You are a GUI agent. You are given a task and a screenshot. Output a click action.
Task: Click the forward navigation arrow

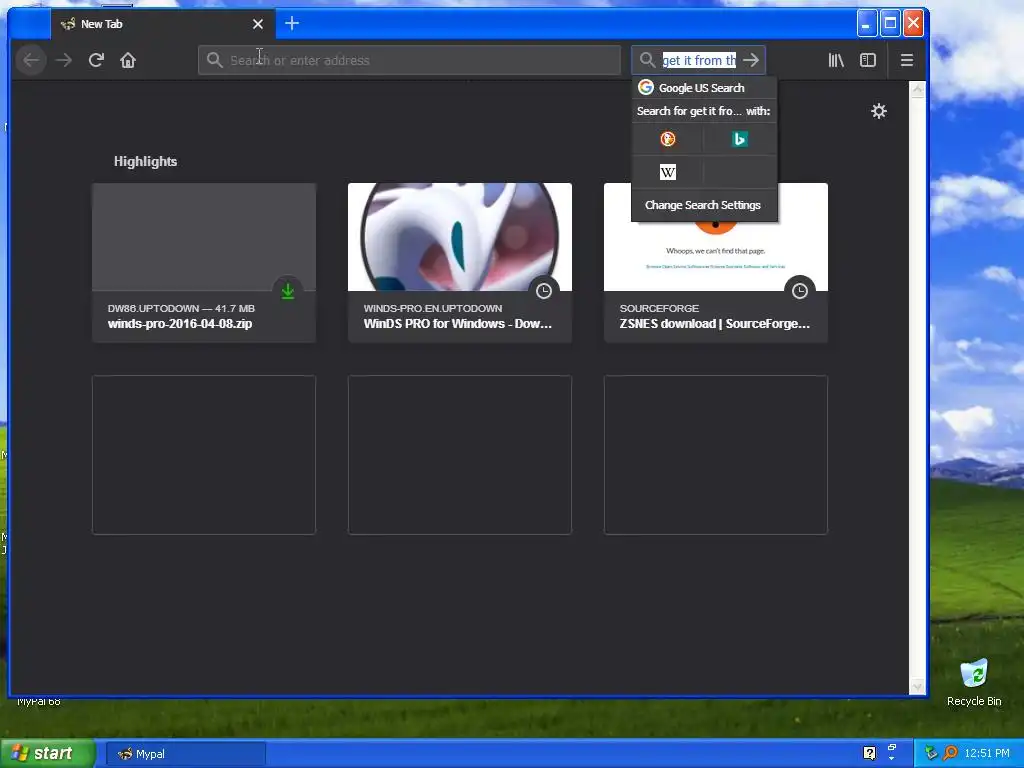(x=63, y=60)
